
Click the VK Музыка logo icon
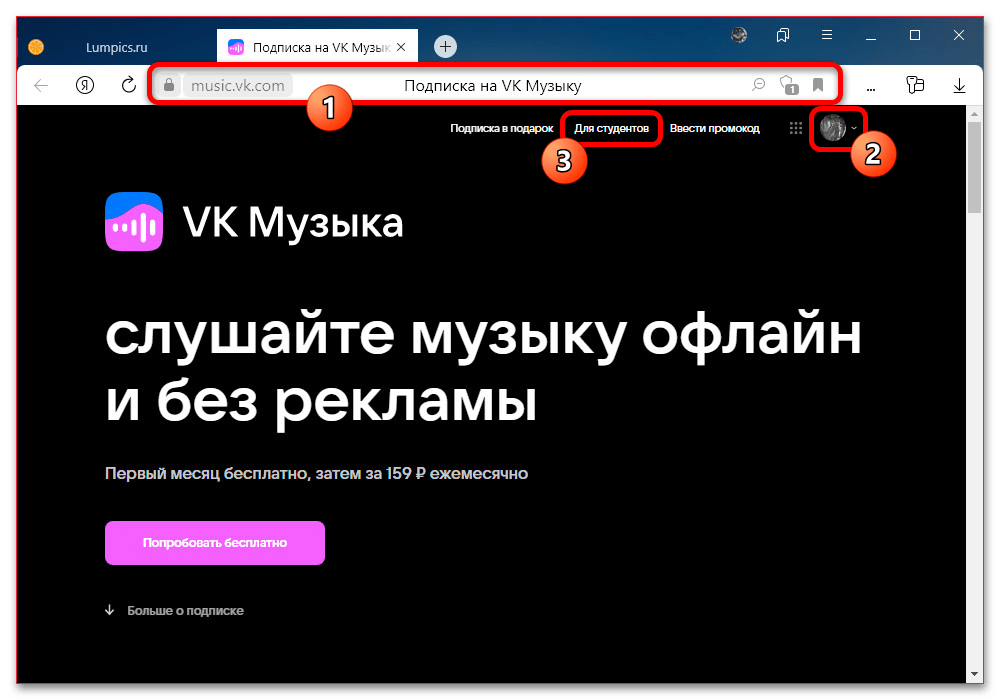coord(134,221)
